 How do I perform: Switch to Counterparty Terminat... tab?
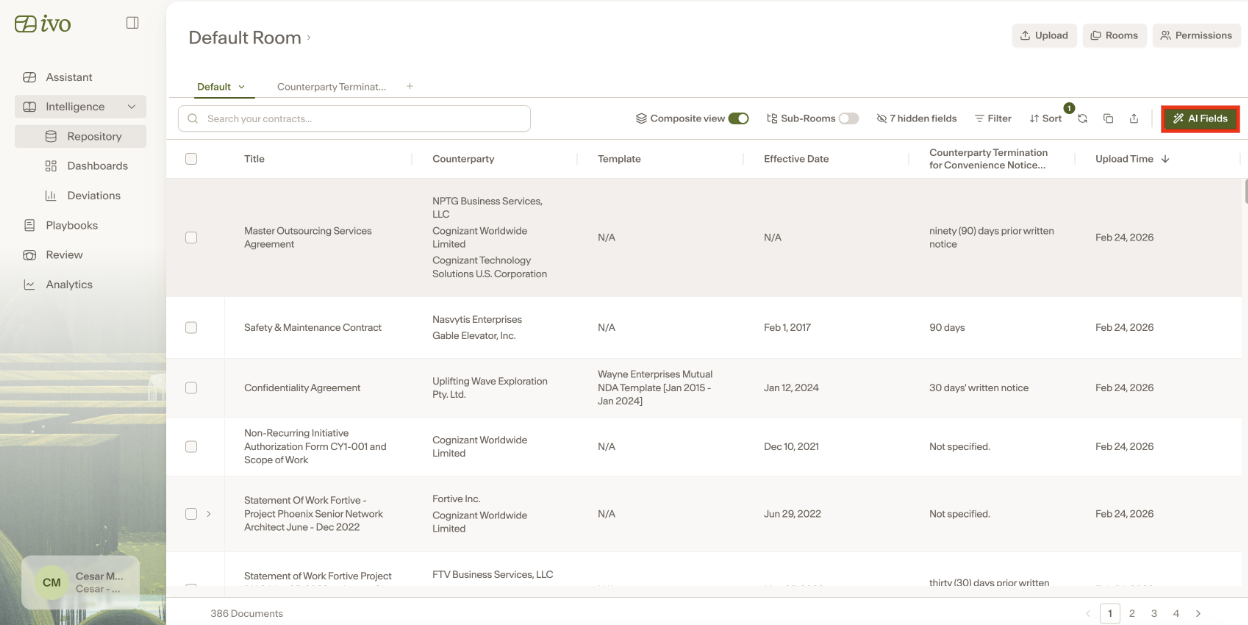331,87
